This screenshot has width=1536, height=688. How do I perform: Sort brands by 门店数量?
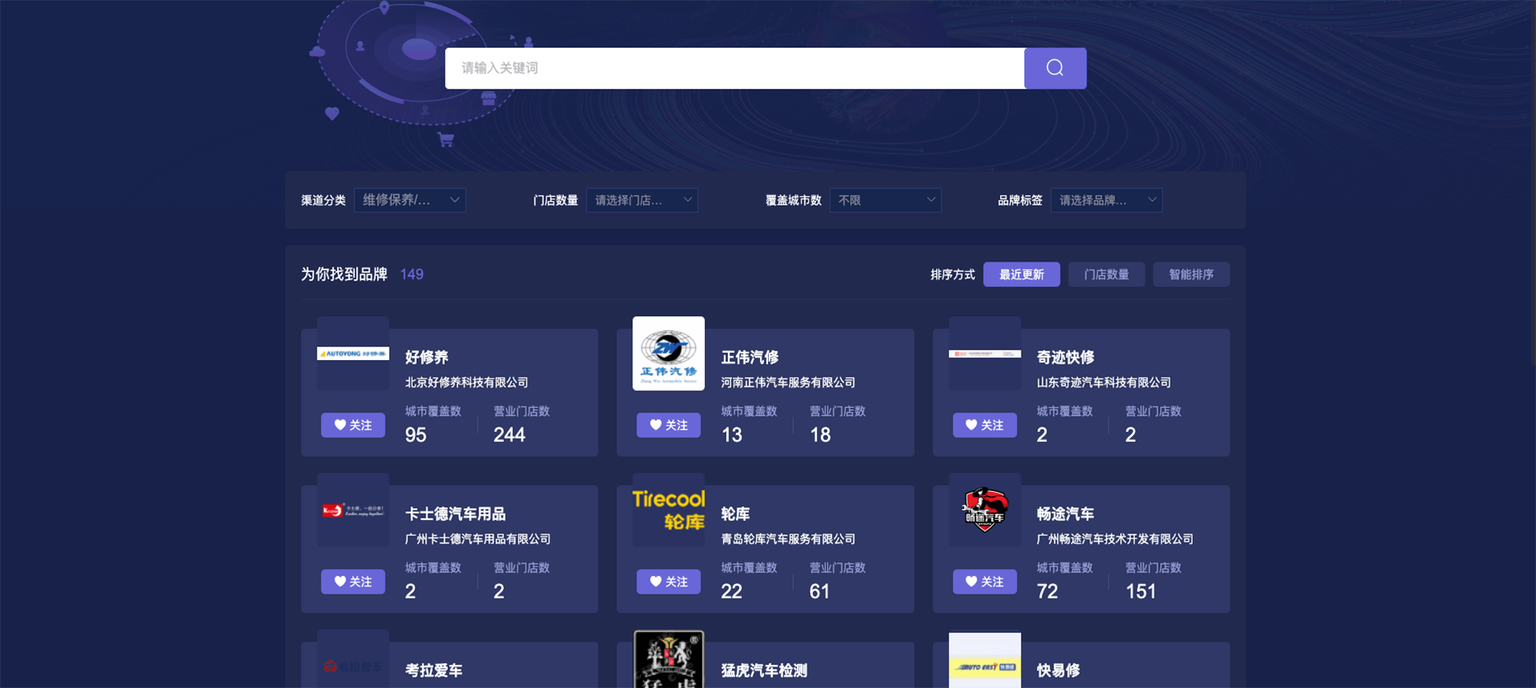(1107, 274)
